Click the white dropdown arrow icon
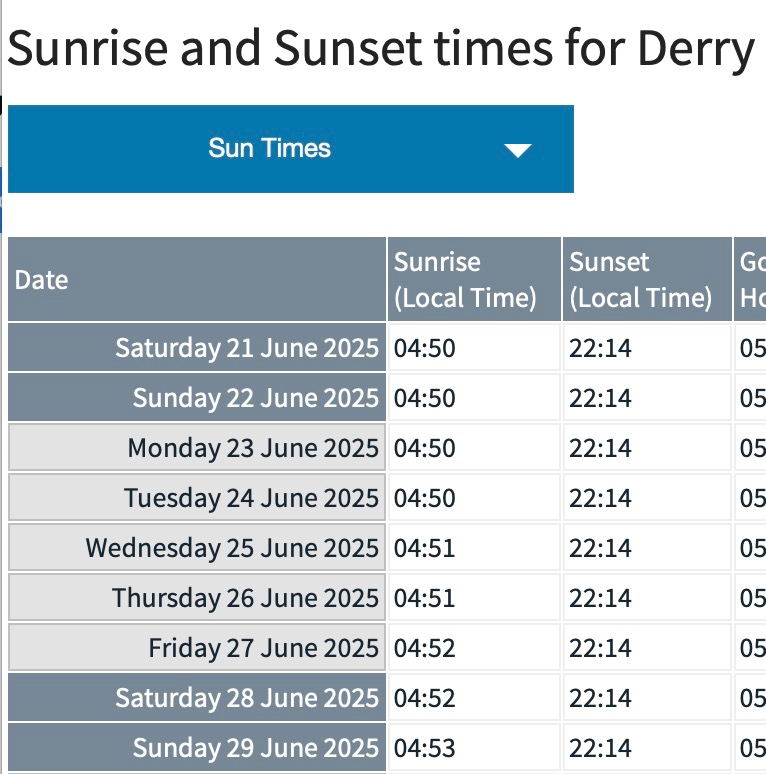Screen dimensions: 766x774 (517, 151)
